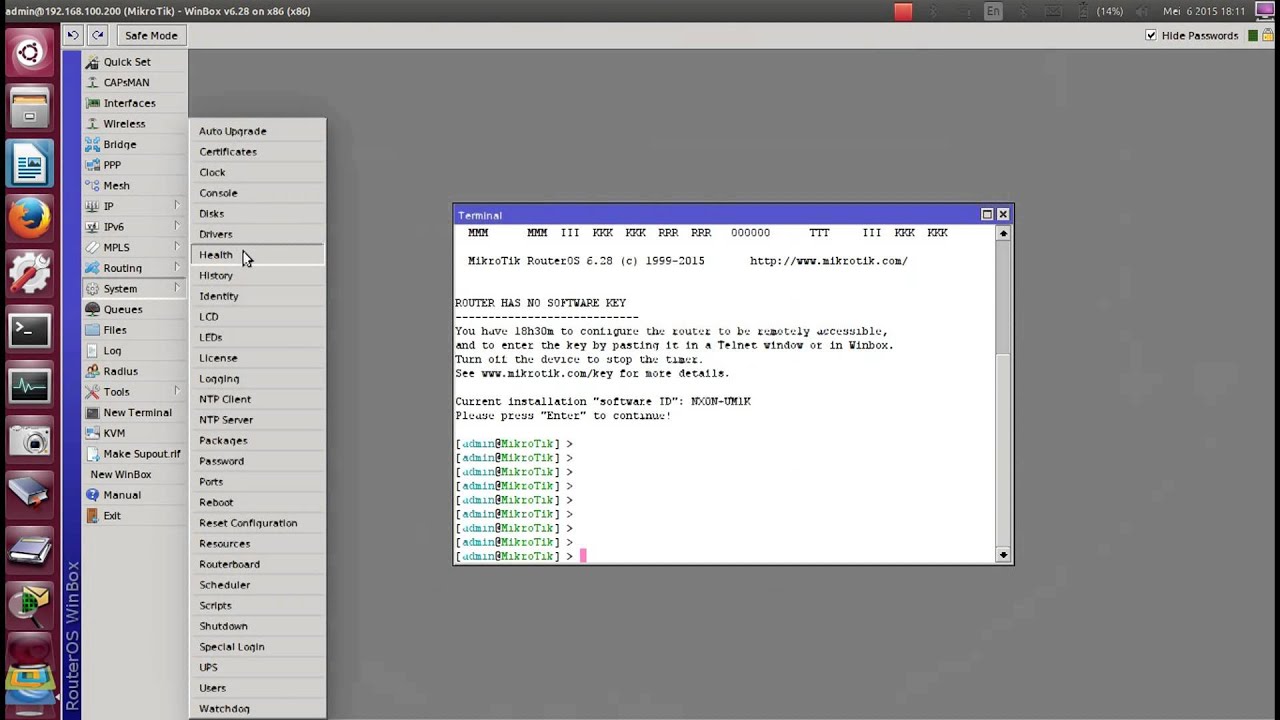Click the Log icon in the sidebar
The image size is (1280, 720).
click(93, 351)
